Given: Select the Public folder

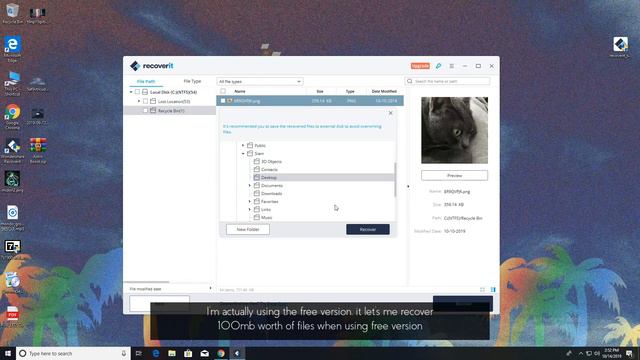Looking at the screenshot, I should pyautogui.click(x=260, y=145).
